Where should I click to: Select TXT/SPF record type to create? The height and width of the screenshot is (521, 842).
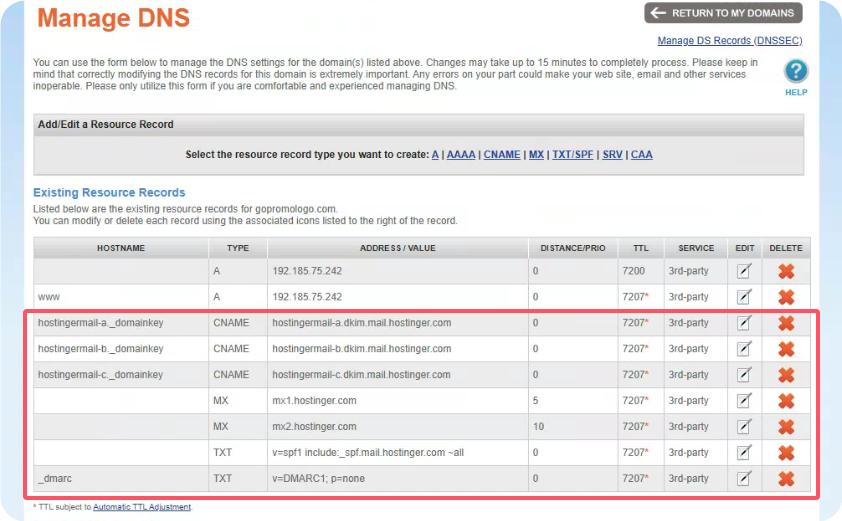click(573, 155)
